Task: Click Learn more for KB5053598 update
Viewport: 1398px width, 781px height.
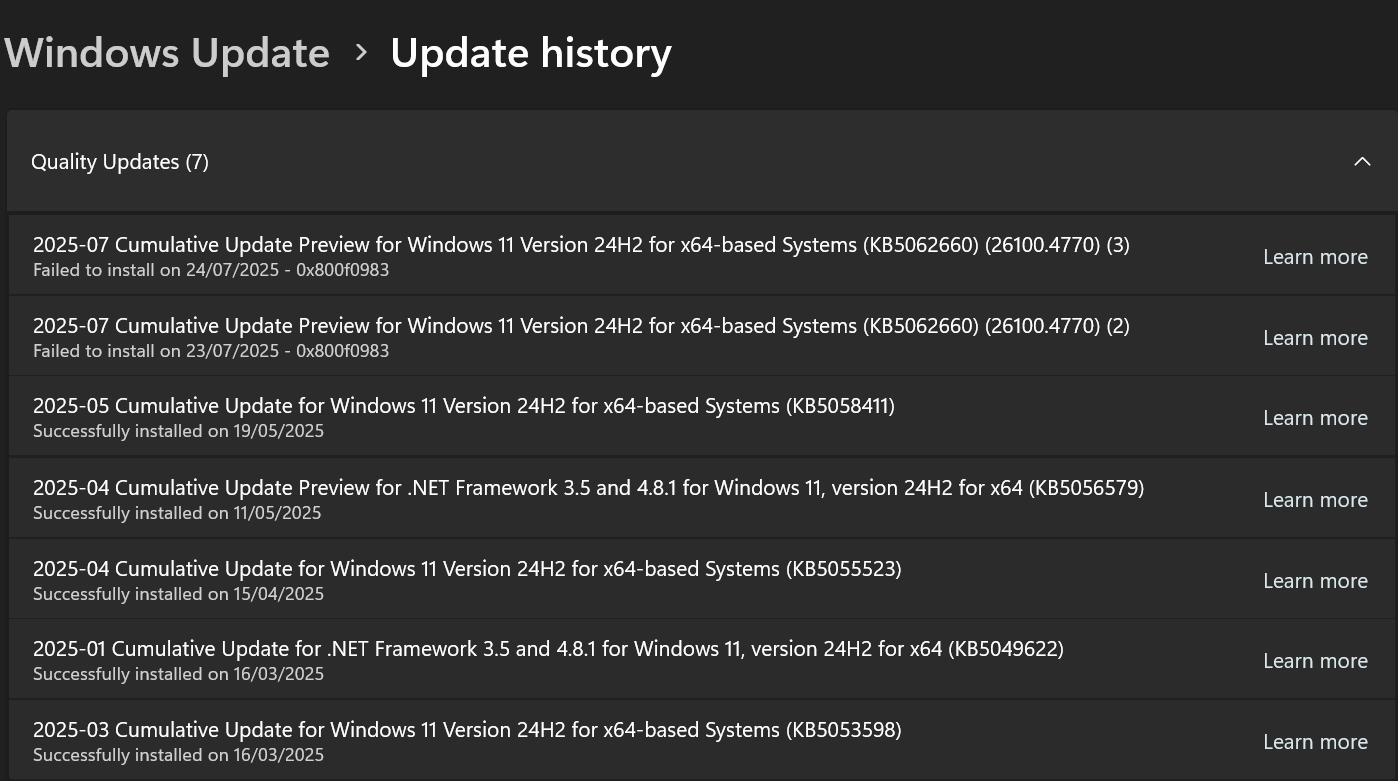Action: [x=1315, y=741]
